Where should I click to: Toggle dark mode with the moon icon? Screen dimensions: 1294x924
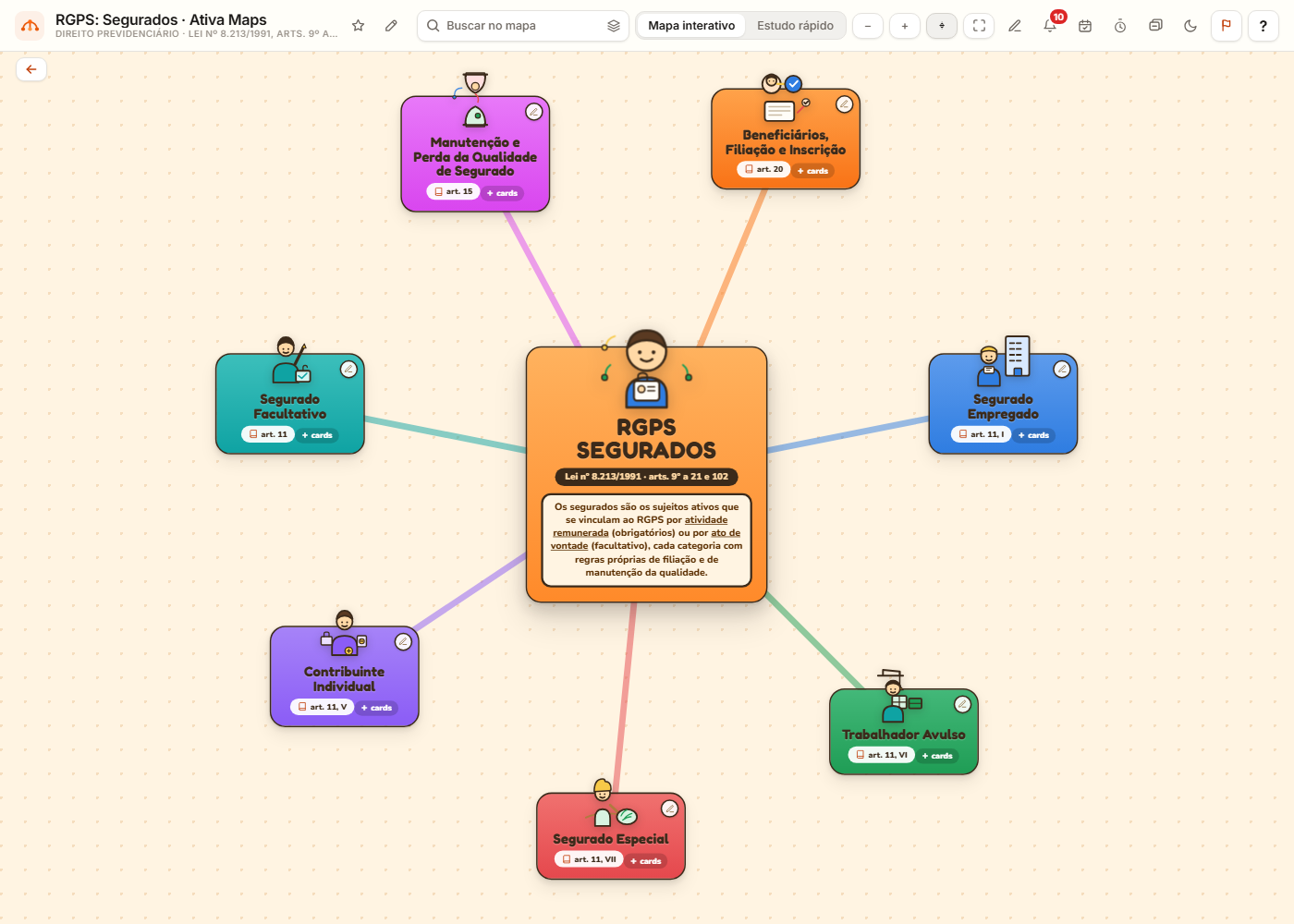pos(1190,26)
